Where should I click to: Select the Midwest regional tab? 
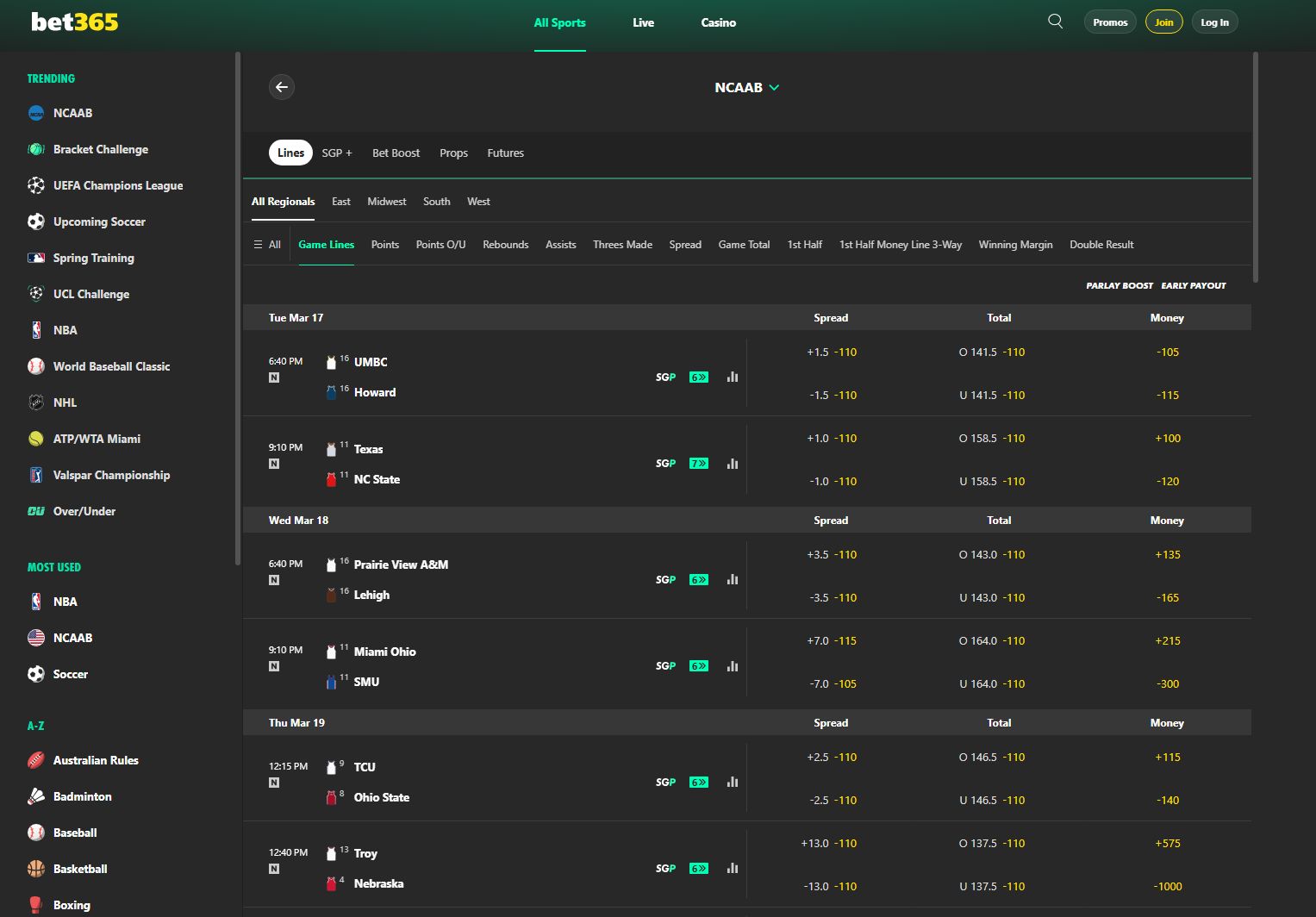386,201
